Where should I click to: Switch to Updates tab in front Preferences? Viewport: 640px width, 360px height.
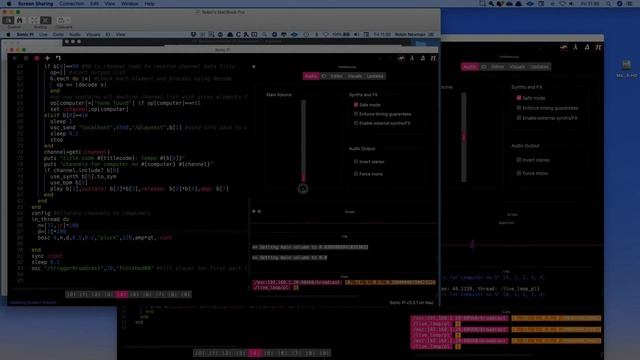click(x=375, y=76)
